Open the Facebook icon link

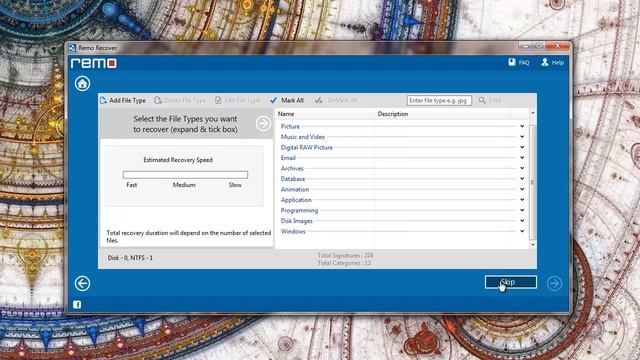click(77, 304)
